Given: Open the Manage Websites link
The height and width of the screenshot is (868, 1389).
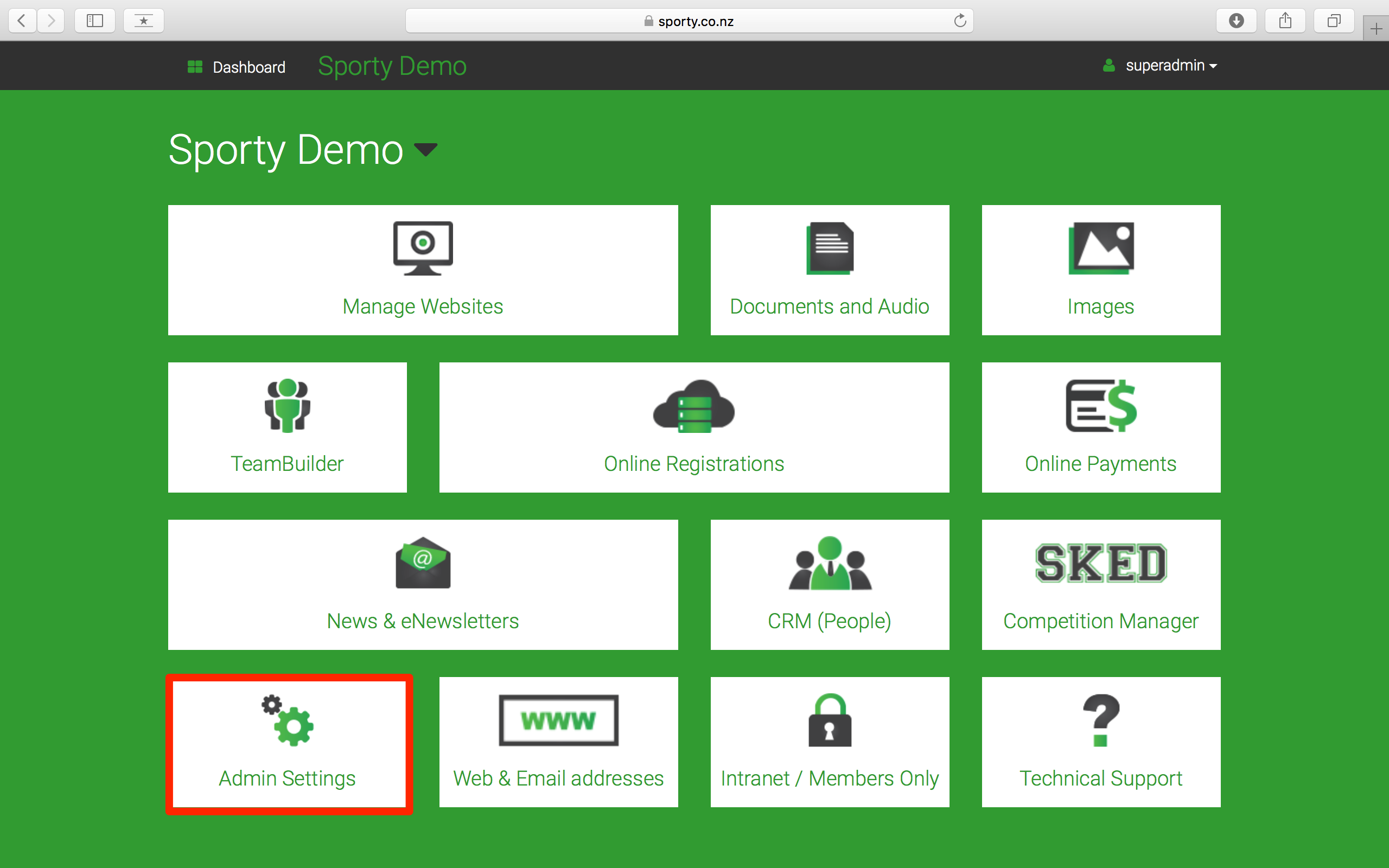Looking at the screenshot, I should coord(423,307).
